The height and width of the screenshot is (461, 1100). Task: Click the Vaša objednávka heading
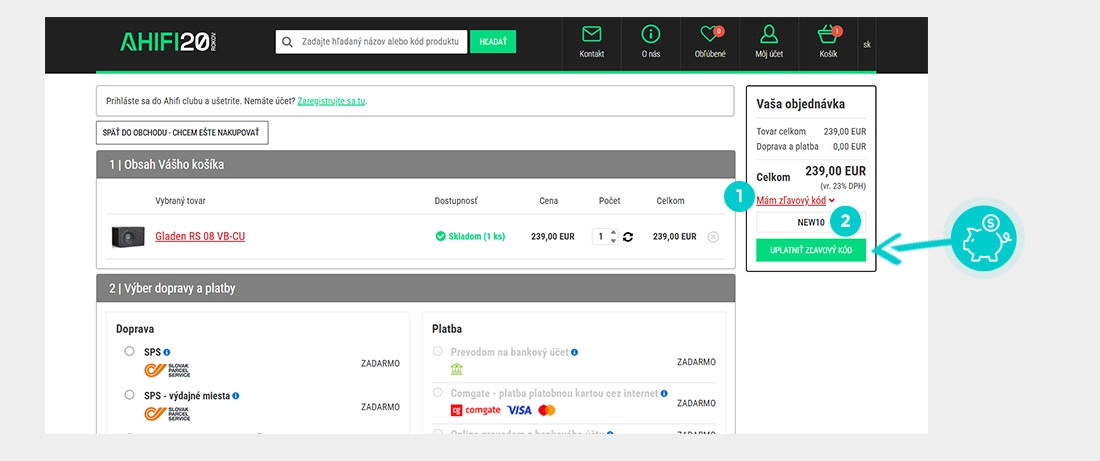[800, 104]
